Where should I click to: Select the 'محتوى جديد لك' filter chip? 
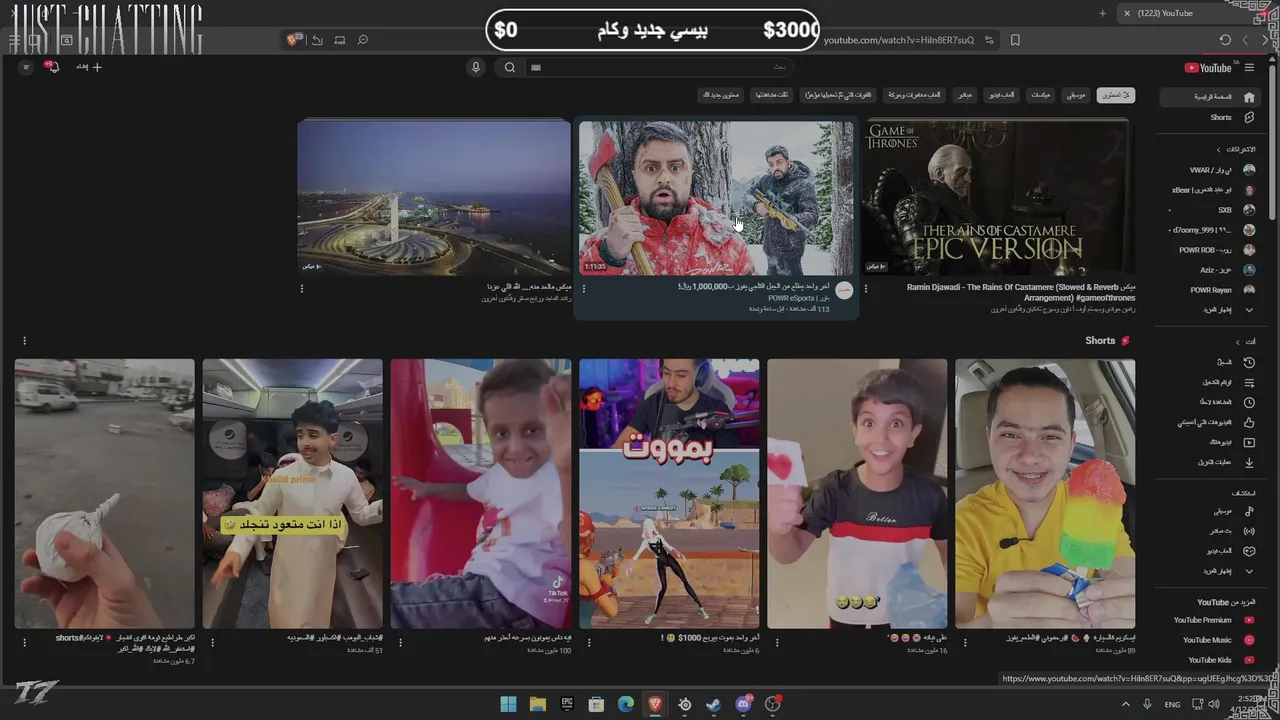point(720,95)
